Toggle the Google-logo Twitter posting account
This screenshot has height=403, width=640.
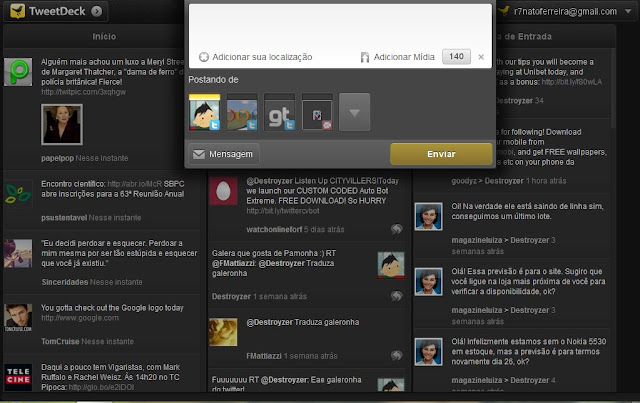tap(242, 112)
